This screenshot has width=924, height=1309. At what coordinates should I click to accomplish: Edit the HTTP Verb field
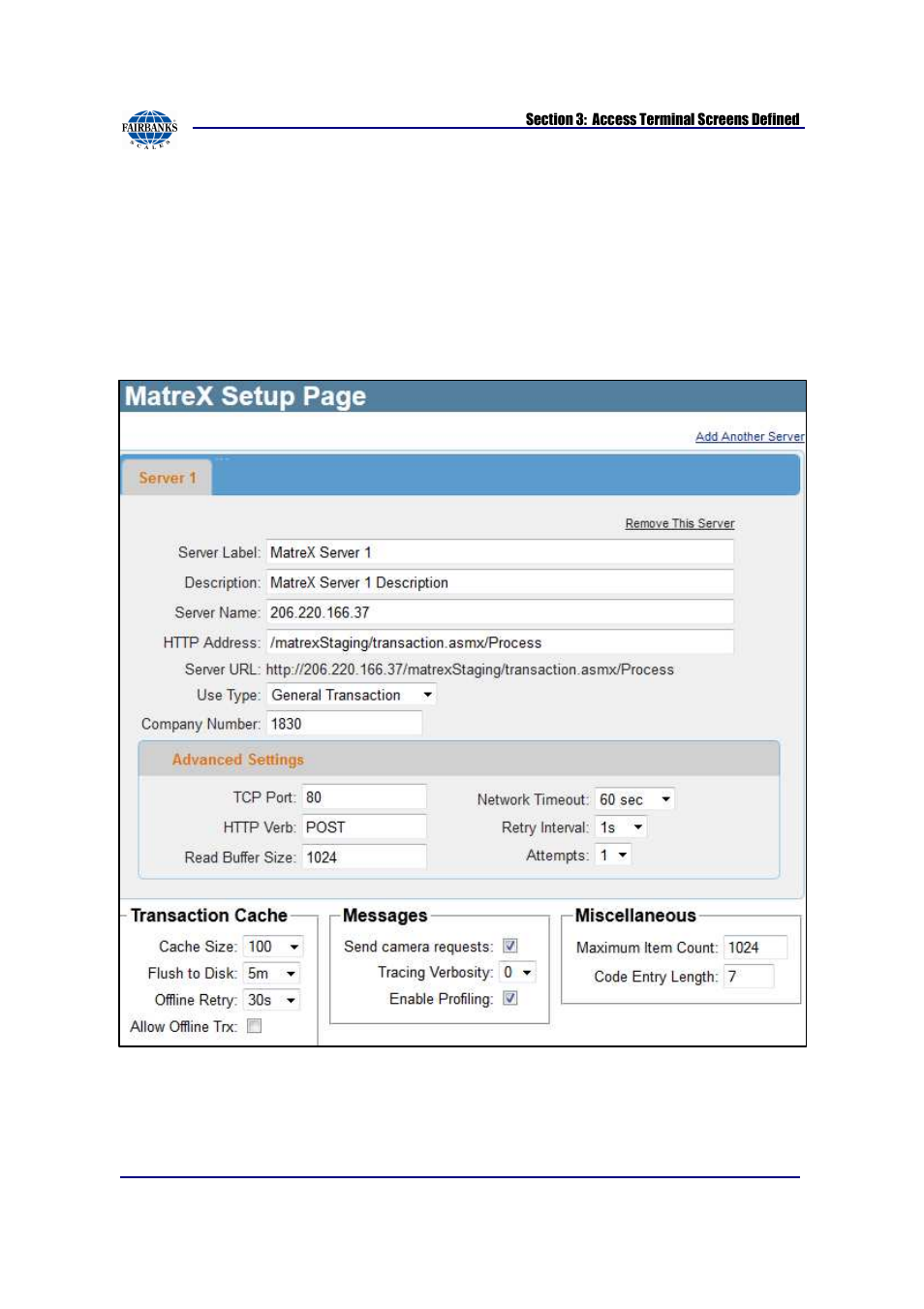pos(364,827)
